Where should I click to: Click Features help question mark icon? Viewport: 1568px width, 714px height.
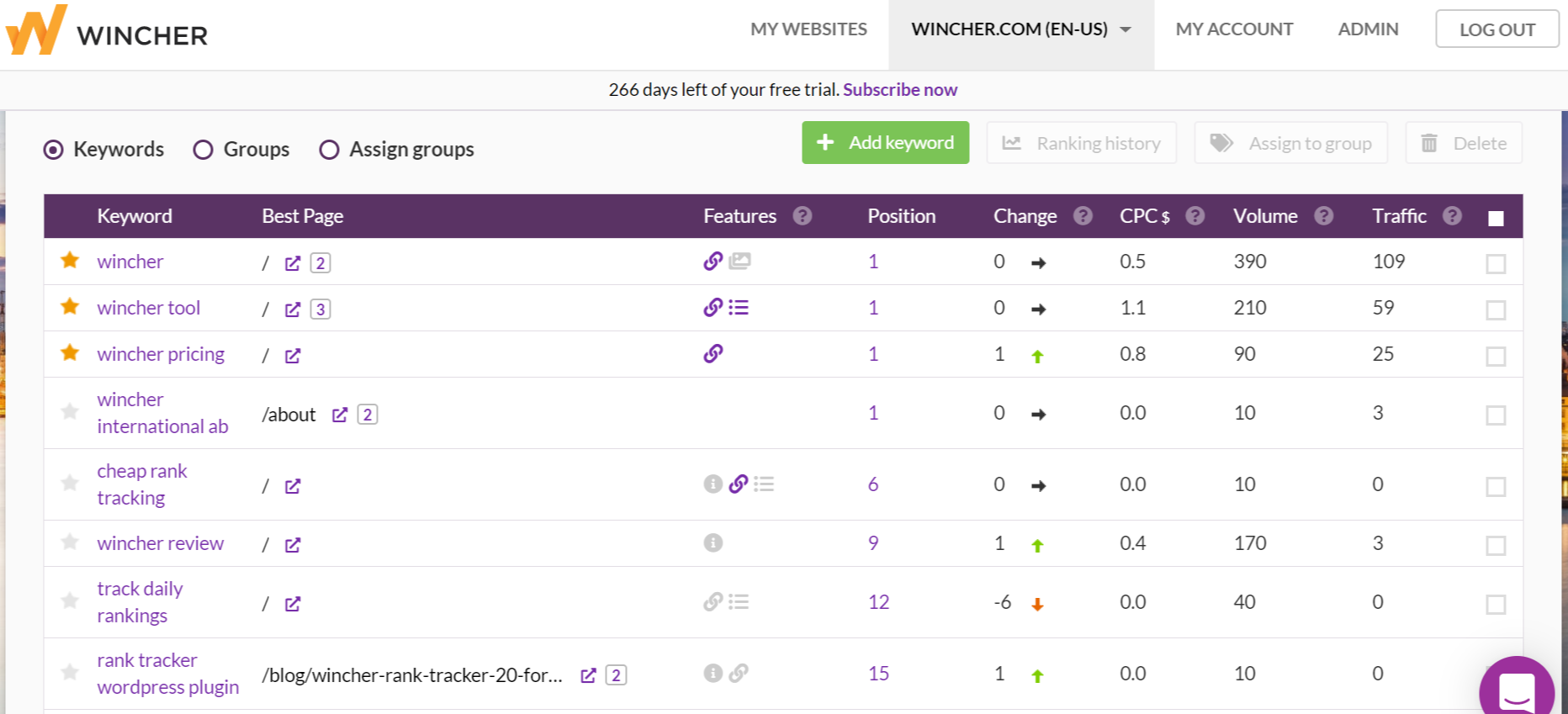point(803,216)
